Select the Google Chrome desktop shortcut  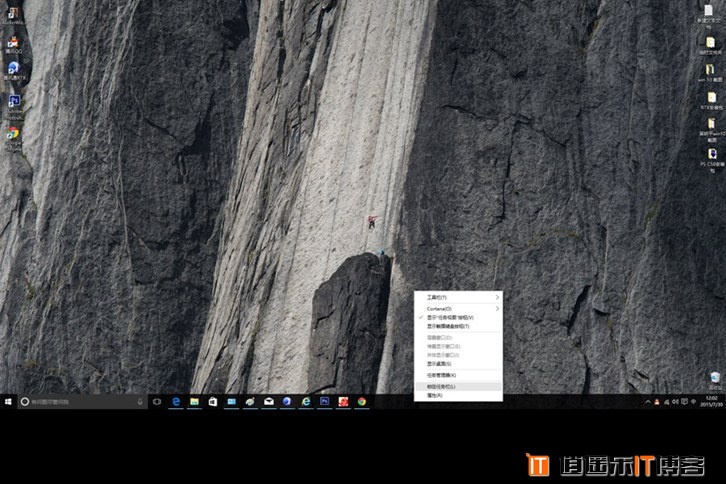tap(13, 138)
